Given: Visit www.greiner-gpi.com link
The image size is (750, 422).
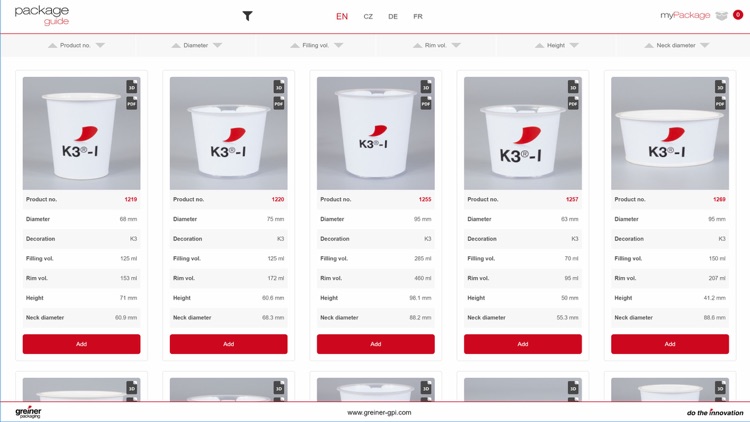Looking at the screenshot, I should 379,412.
